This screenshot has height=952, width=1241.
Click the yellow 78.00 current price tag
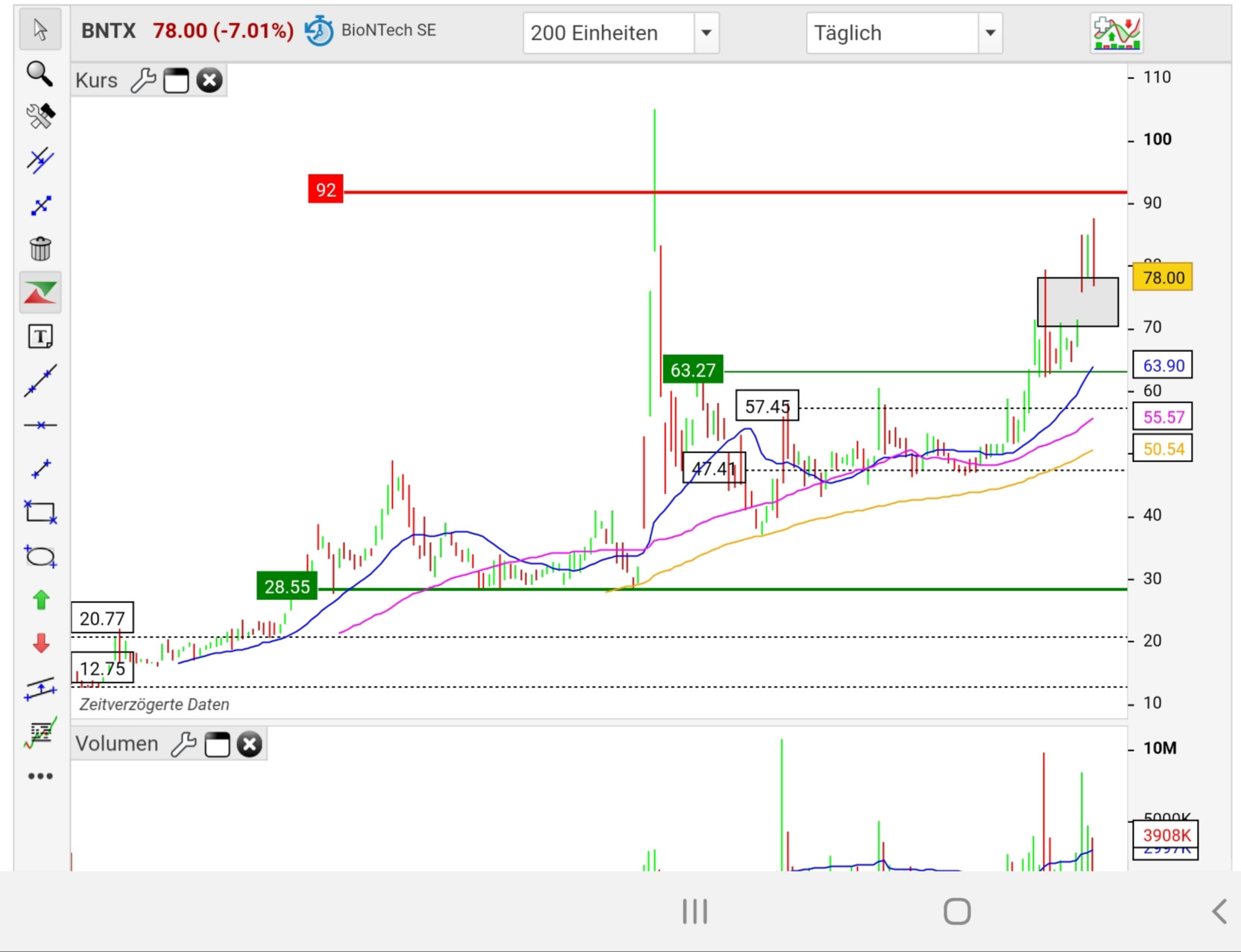point(1163,277)
